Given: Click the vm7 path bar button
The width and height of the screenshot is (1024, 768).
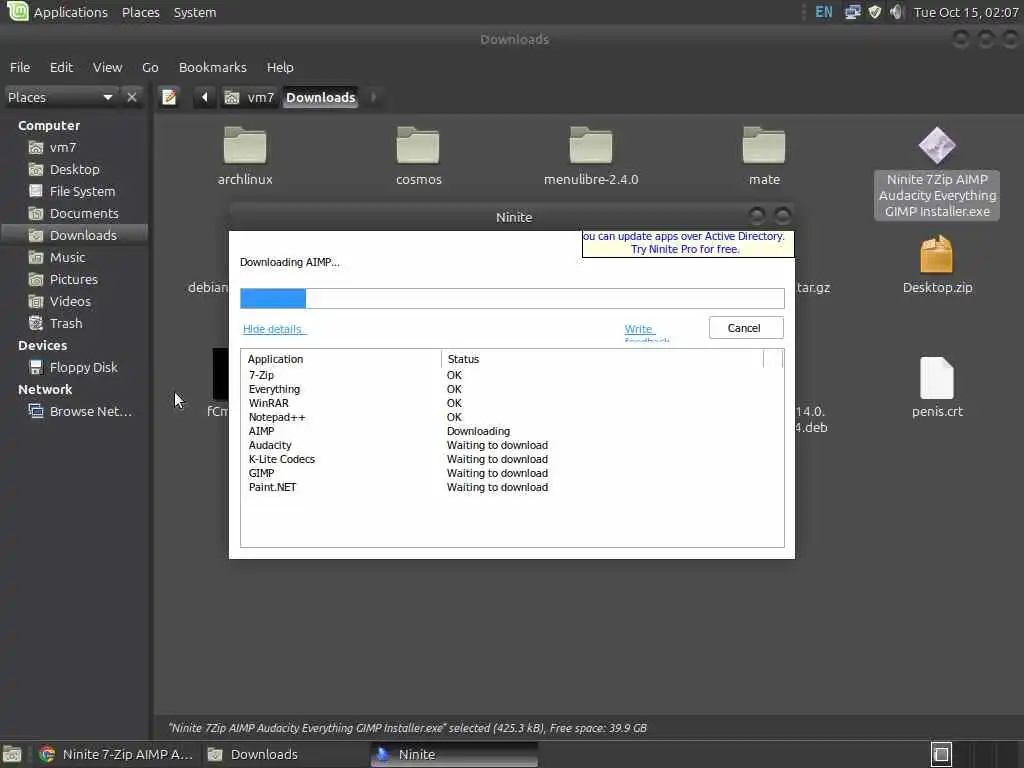Looking at the screenshot, I should 250,97.
